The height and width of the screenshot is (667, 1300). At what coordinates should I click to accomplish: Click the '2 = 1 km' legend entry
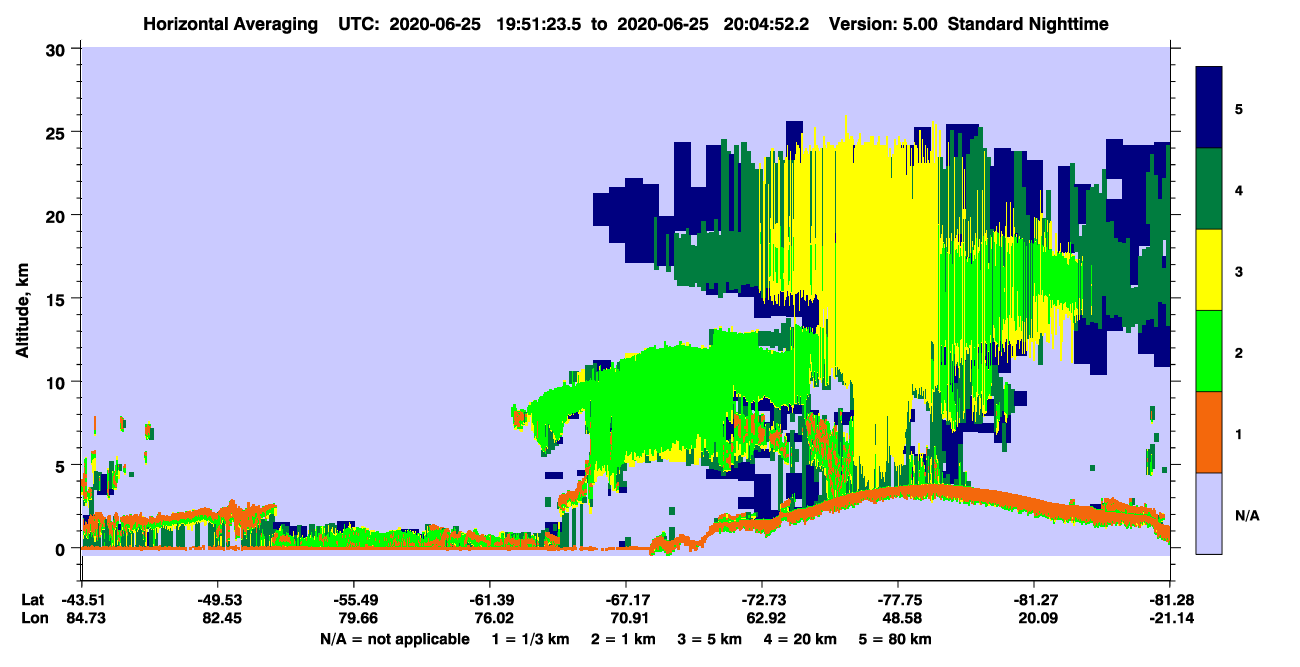625,639
